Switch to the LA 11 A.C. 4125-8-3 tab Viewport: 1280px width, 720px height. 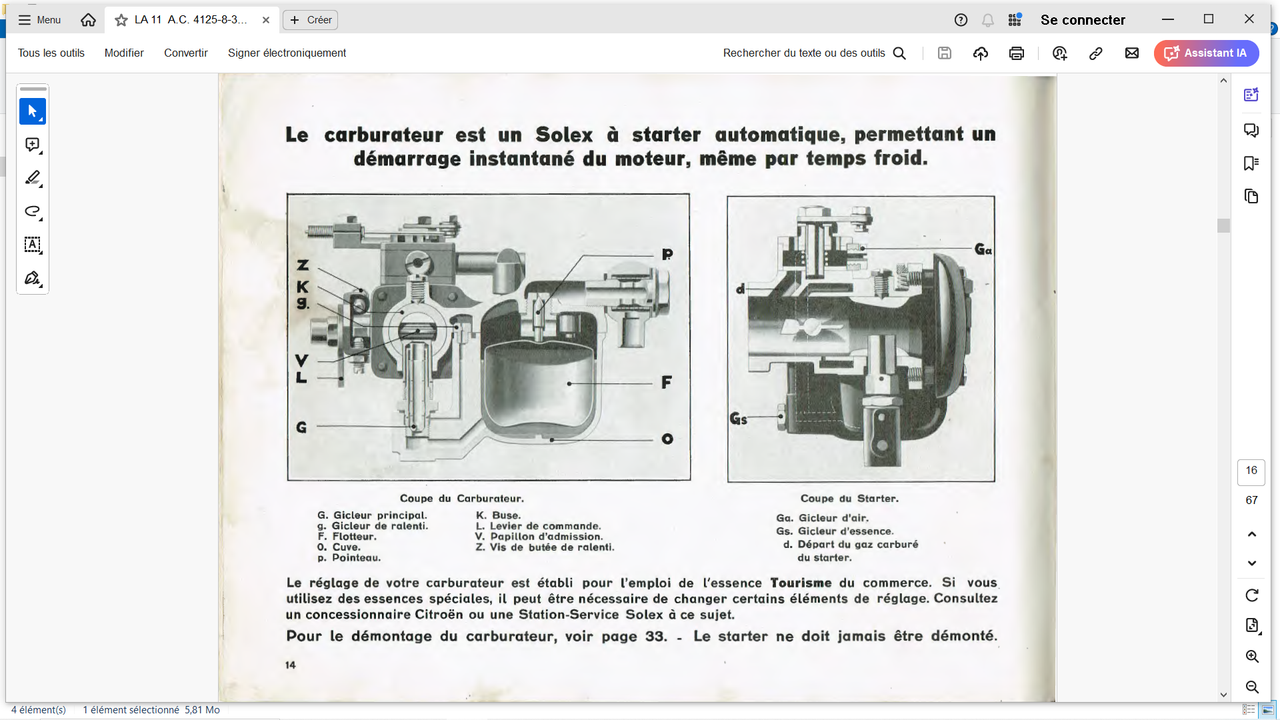pyautogui.click(x=191, y=20)
